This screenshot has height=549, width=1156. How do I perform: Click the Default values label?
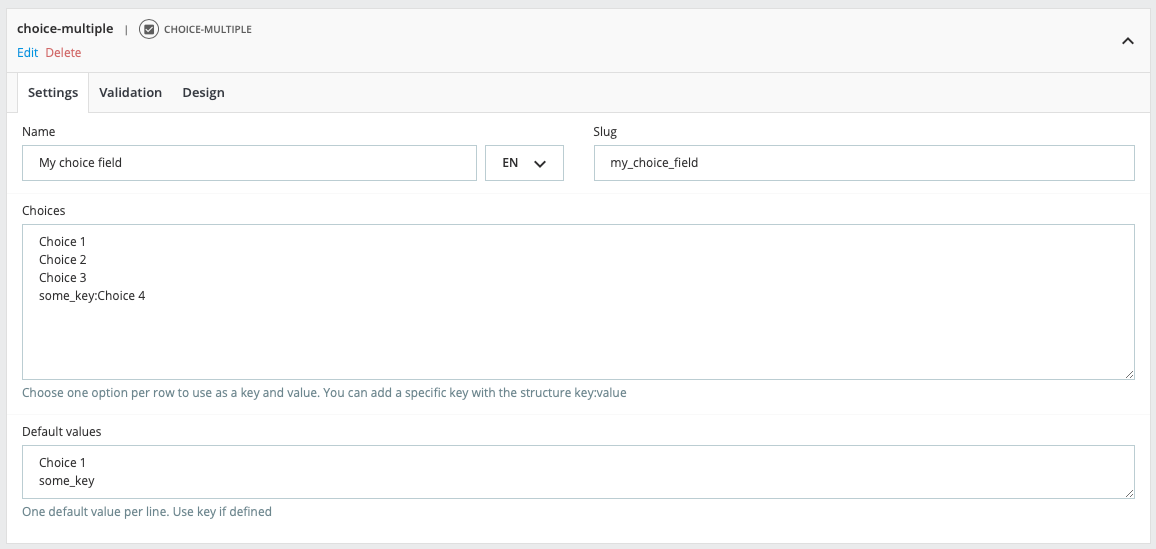coord(61,432)
